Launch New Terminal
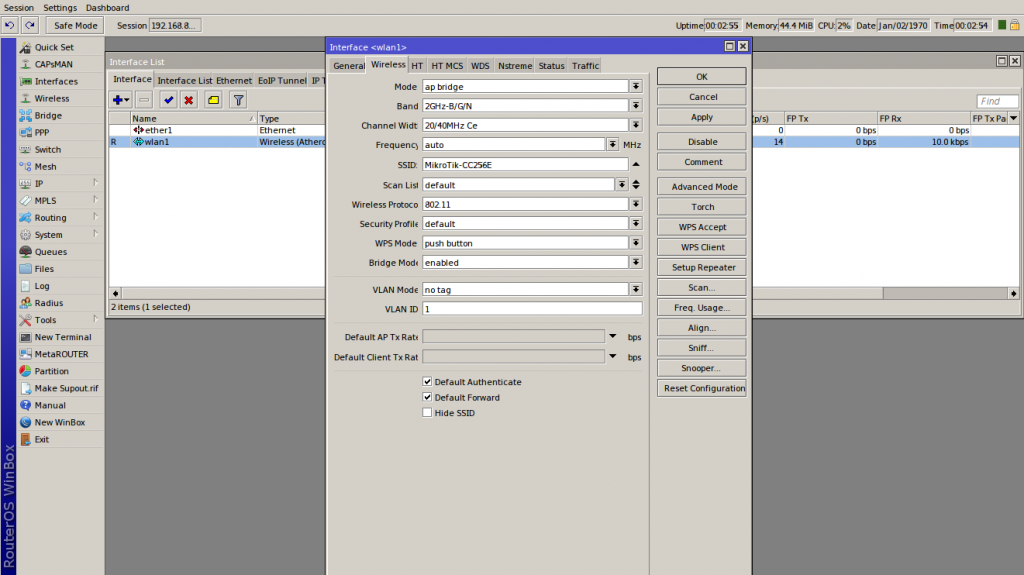This screenshot has width=1024, height=575. tap(63, 337)
